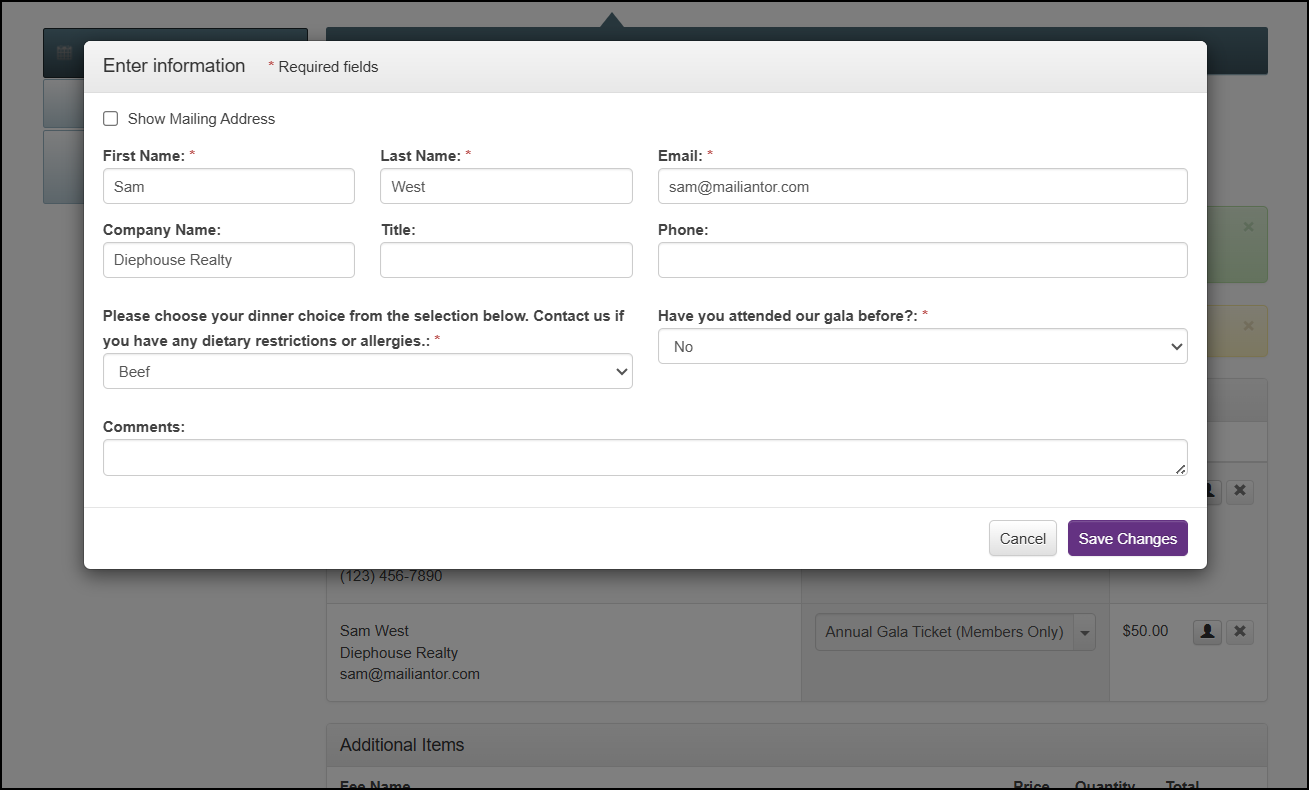Click the empty Title text box
The height and width of the screenshot is (790, 1309).
[506, 260]
